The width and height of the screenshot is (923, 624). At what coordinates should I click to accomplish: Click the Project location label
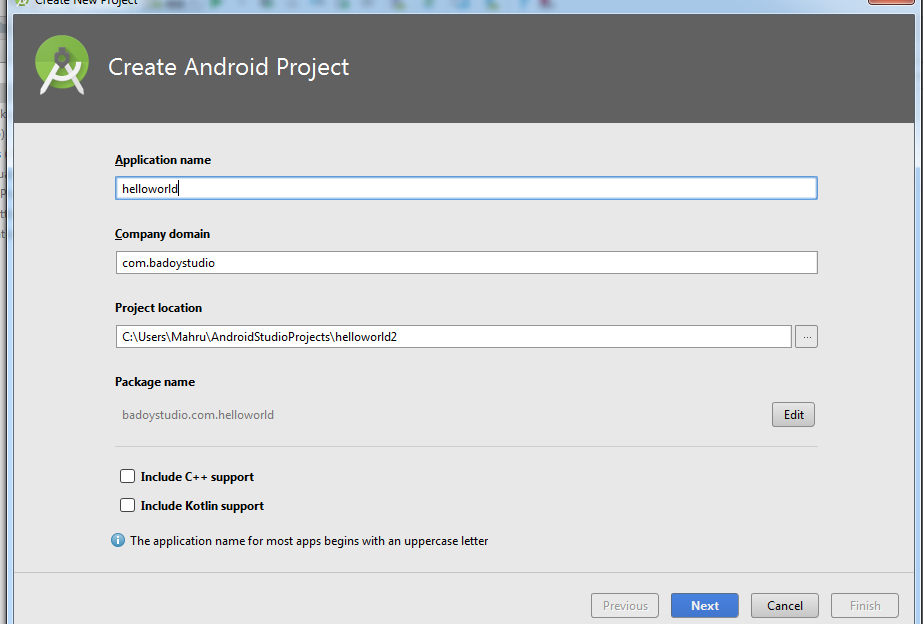coord(158,308)
